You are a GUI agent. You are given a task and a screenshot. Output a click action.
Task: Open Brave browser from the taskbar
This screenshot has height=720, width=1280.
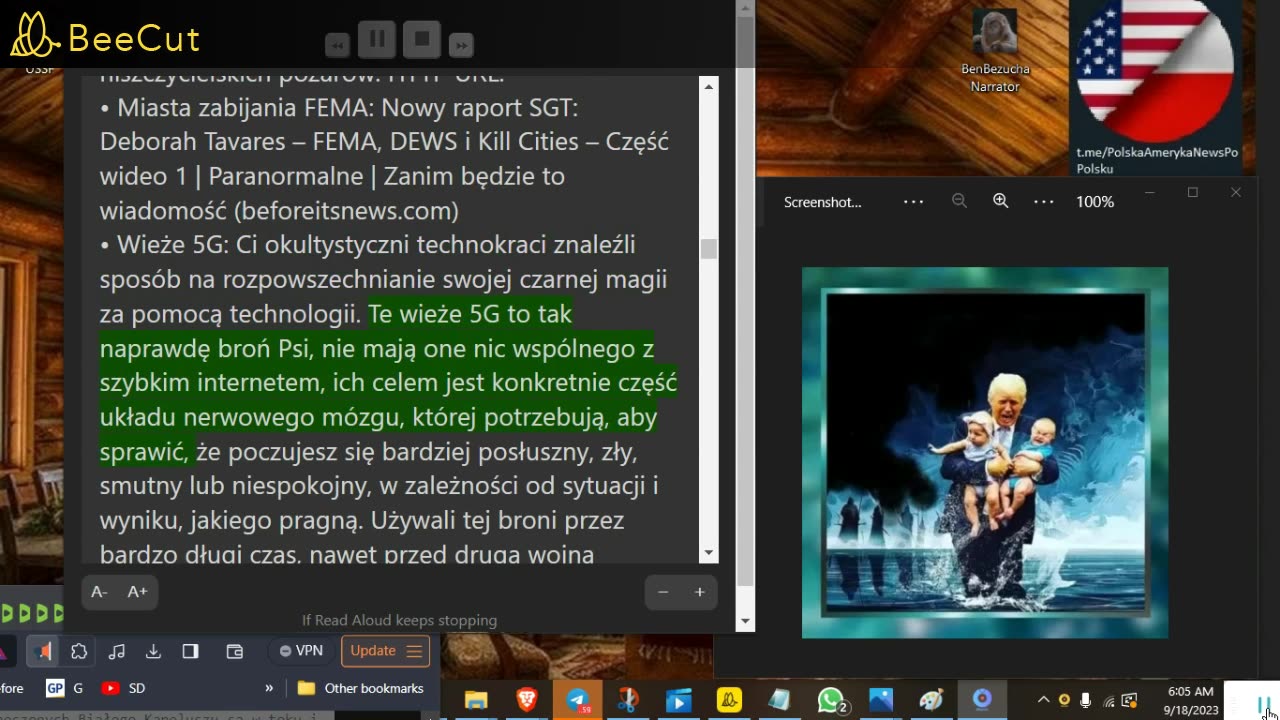[x=527, y=700]
